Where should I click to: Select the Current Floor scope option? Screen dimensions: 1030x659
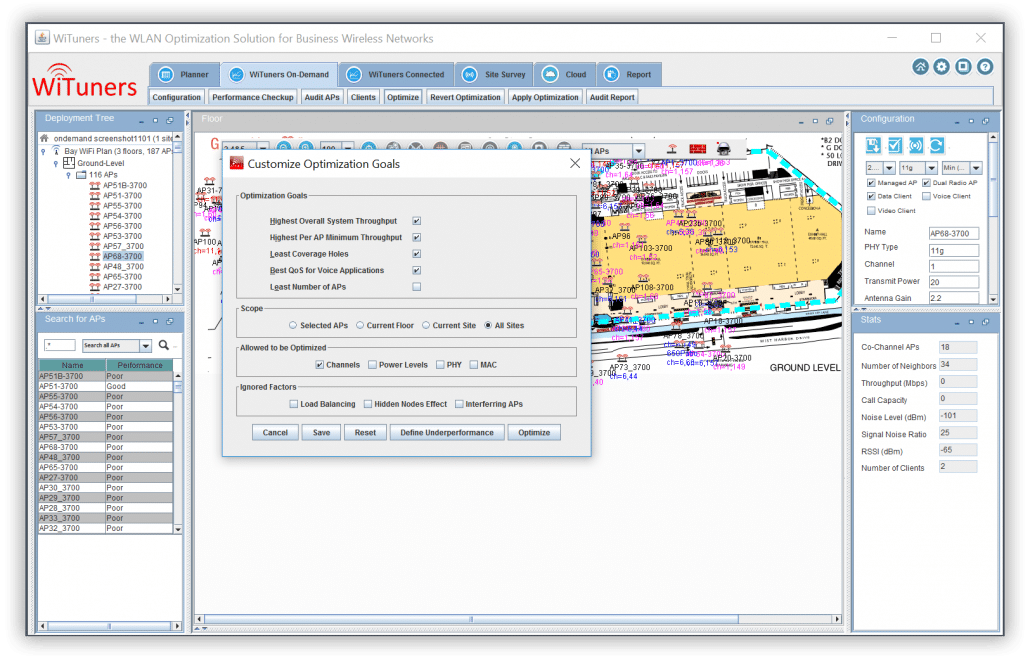[360, 326]
